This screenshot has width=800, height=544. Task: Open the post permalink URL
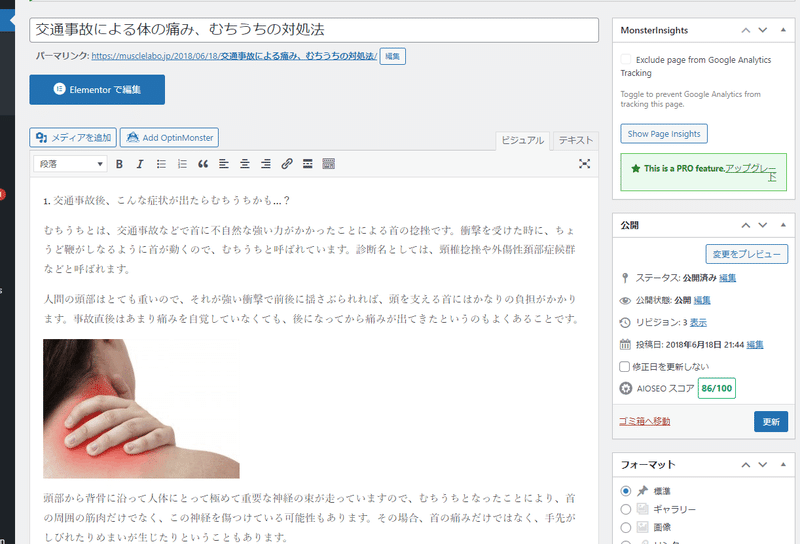pyautogui.click(x=234, y=56)
